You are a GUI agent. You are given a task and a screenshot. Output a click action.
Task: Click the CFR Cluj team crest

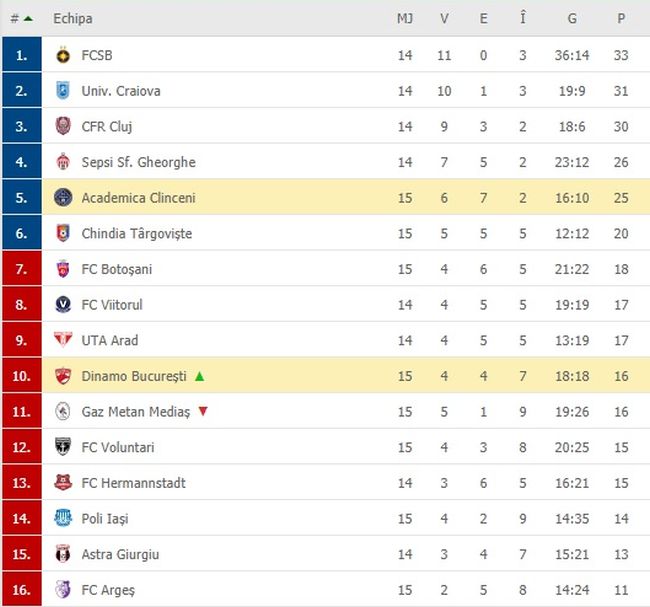click(63, 126)
